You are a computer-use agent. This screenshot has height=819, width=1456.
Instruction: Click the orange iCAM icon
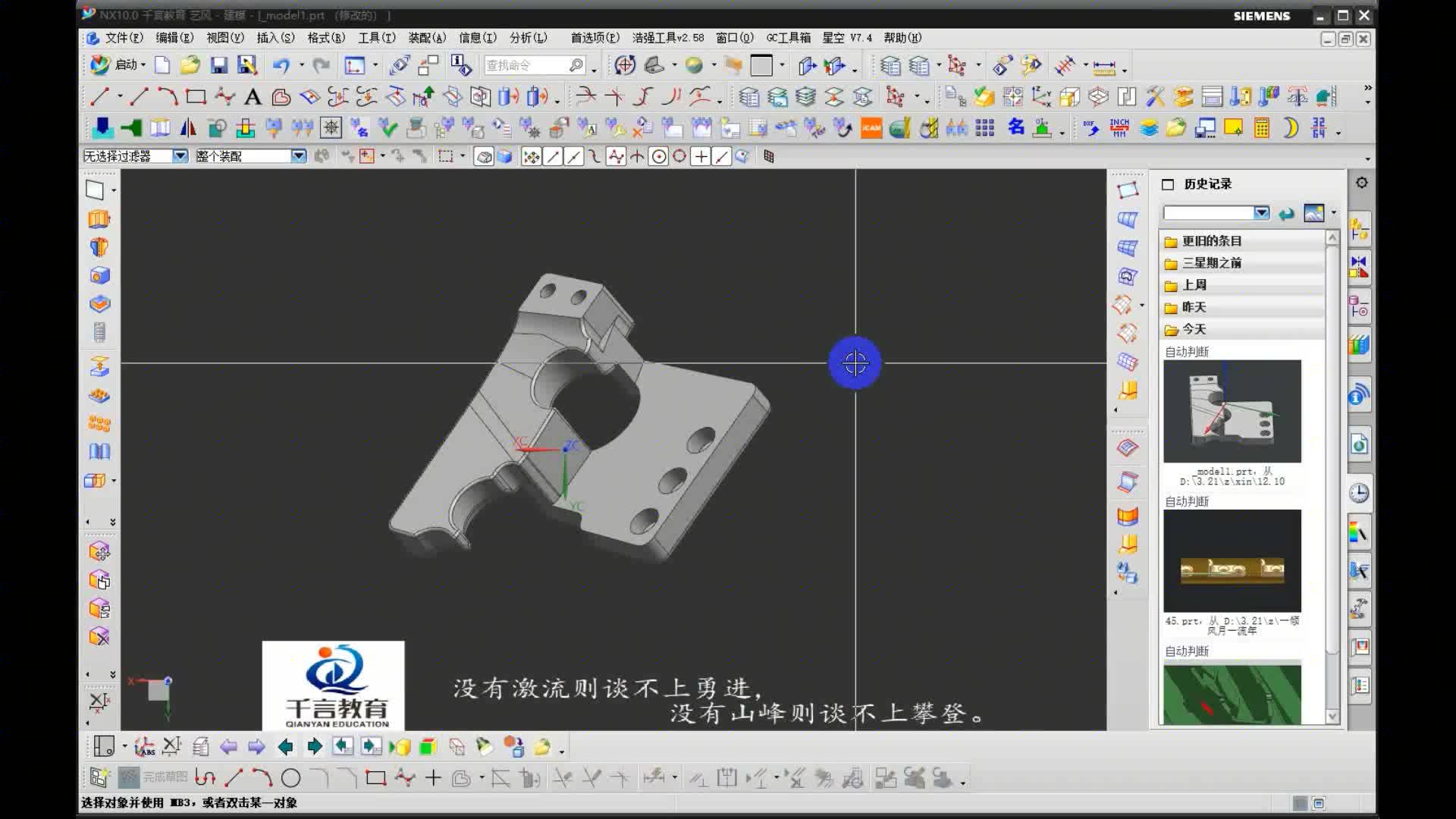tap(871, 128)
